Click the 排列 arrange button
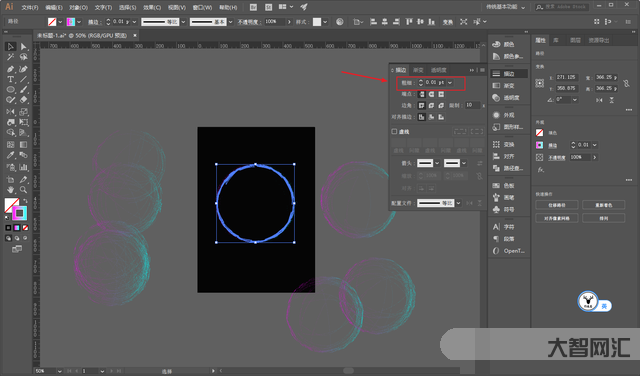The image size is (640, 376). click(604, 218)
